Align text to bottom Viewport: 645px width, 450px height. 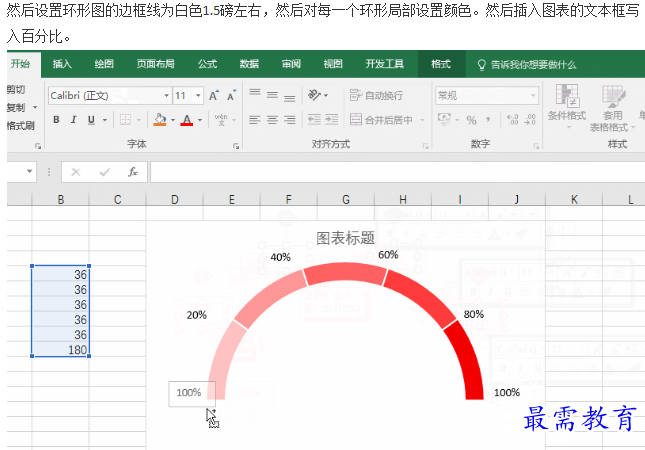pos(290,97)
